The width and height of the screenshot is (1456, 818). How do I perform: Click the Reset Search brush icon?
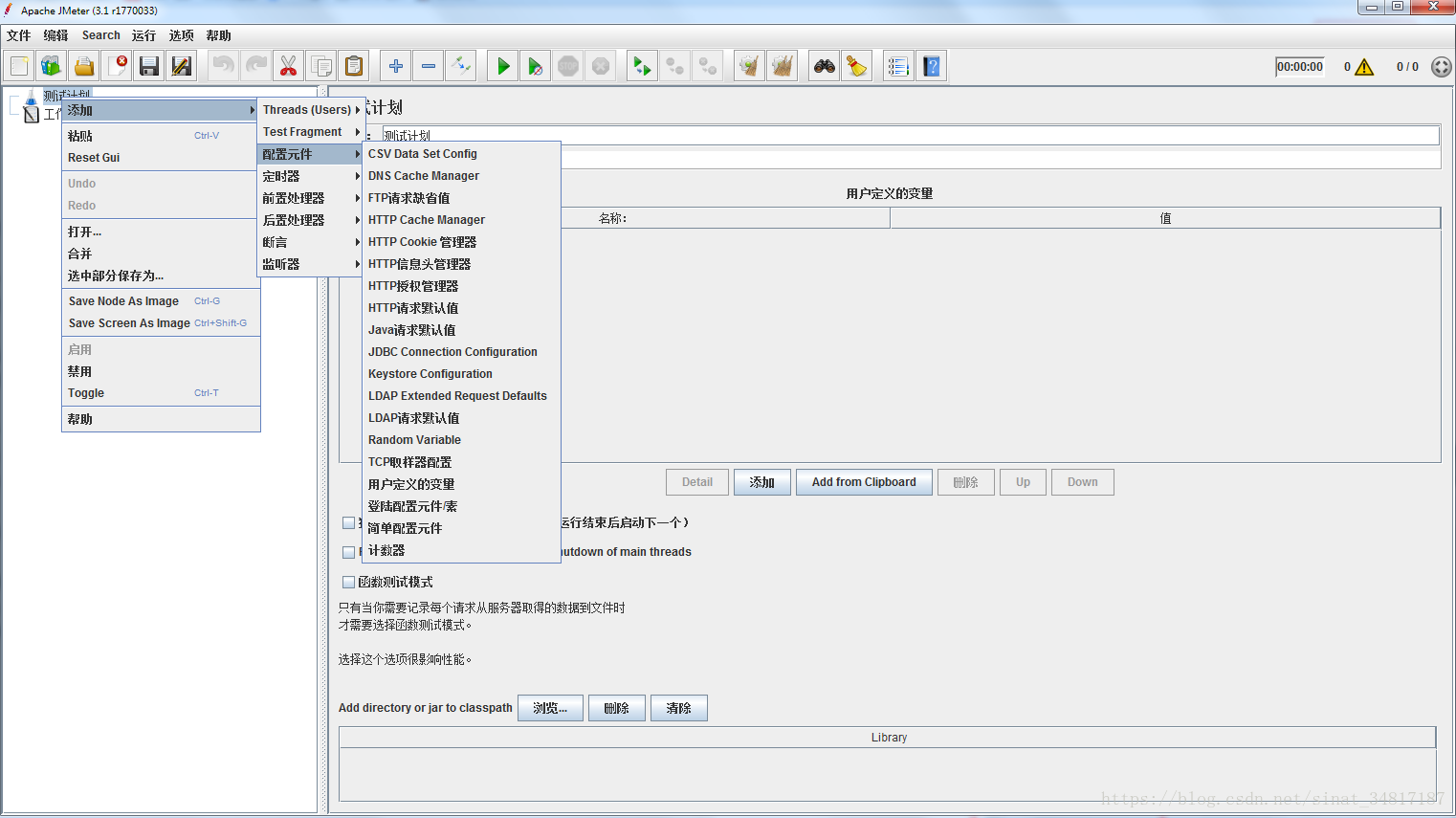[856, 66]
